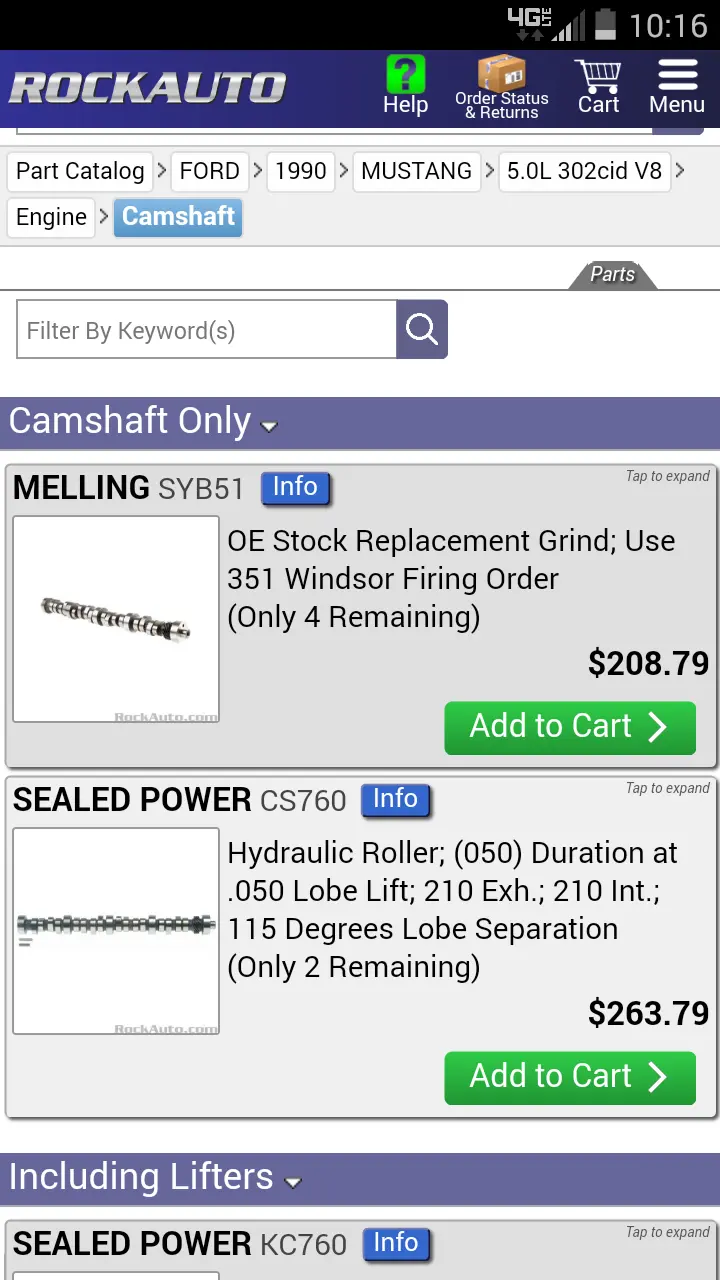Select the Parts tab

click(612, 275)
